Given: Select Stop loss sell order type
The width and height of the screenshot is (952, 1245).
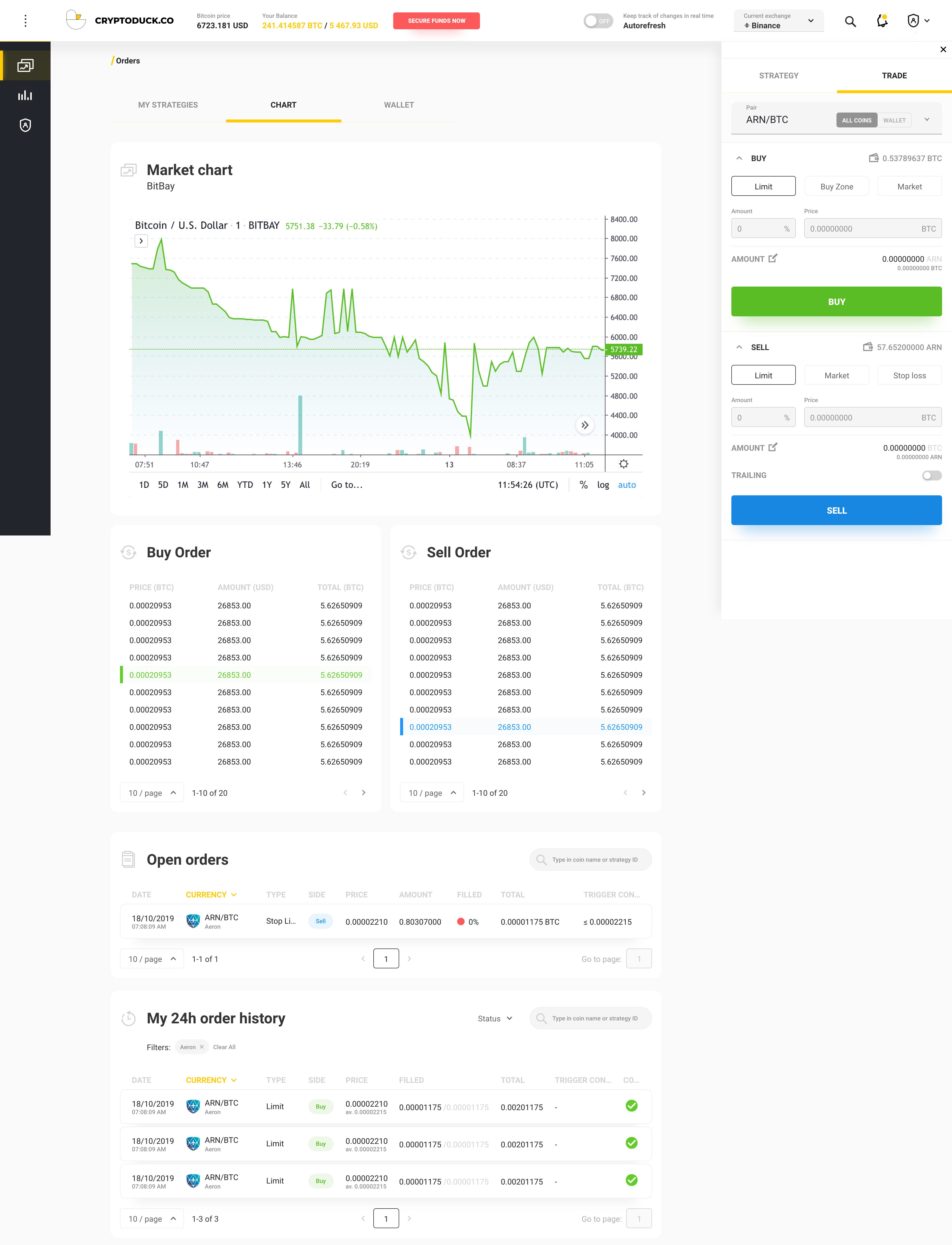Looking at the screenshot, I should [x=910, y=375].
